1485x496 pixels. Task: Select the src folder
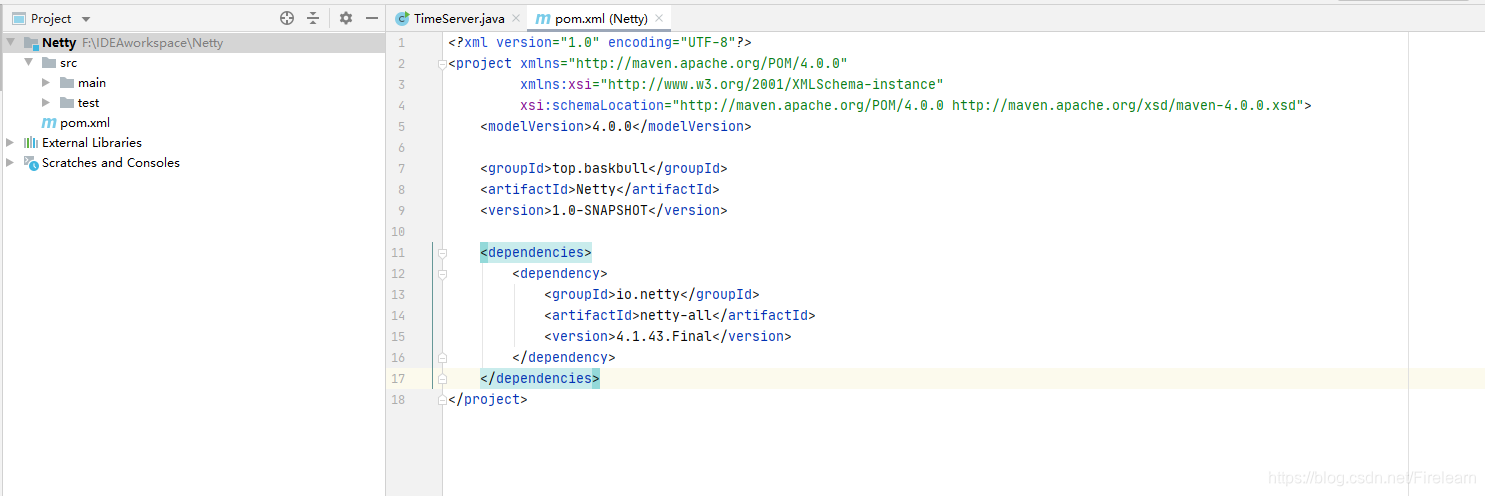tap(68, 62)
